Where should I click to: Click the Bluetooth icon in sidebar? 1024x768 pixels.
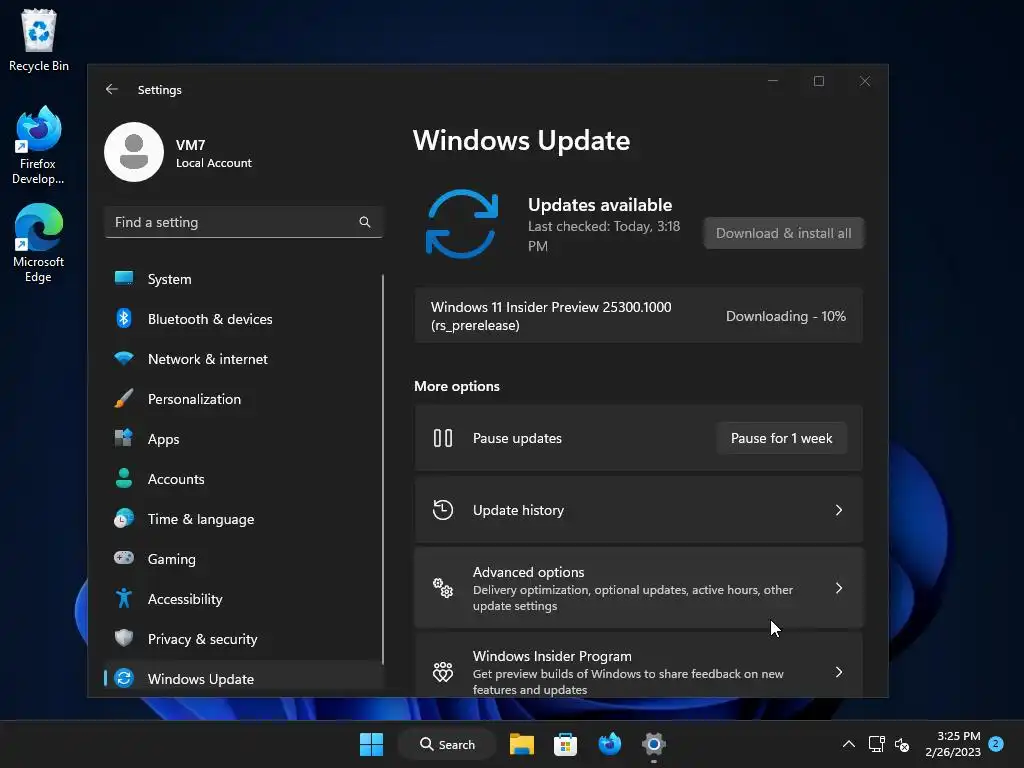tap(123, 319)
